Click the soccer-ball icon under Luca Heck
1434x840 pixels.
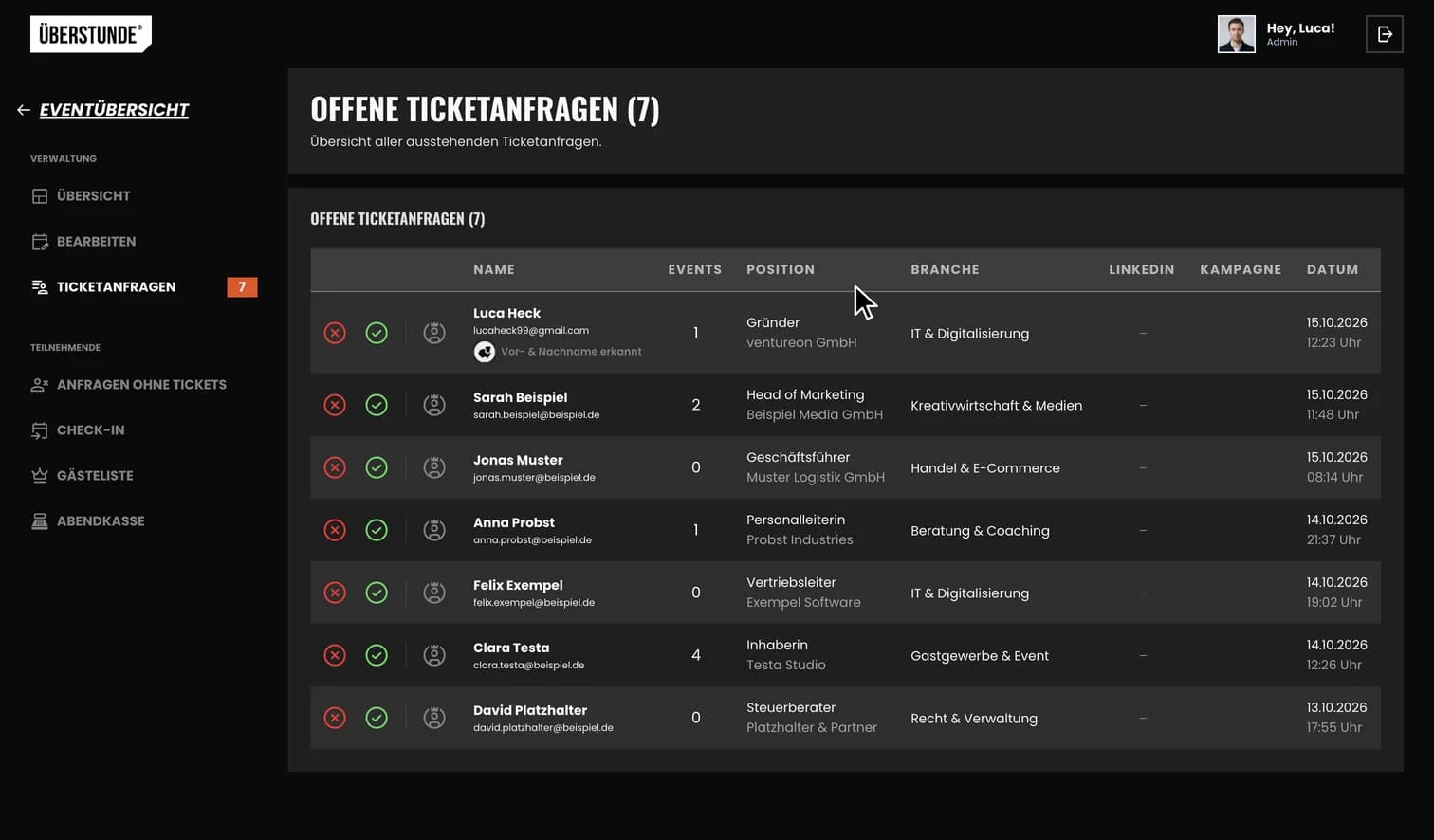point(484,352)
